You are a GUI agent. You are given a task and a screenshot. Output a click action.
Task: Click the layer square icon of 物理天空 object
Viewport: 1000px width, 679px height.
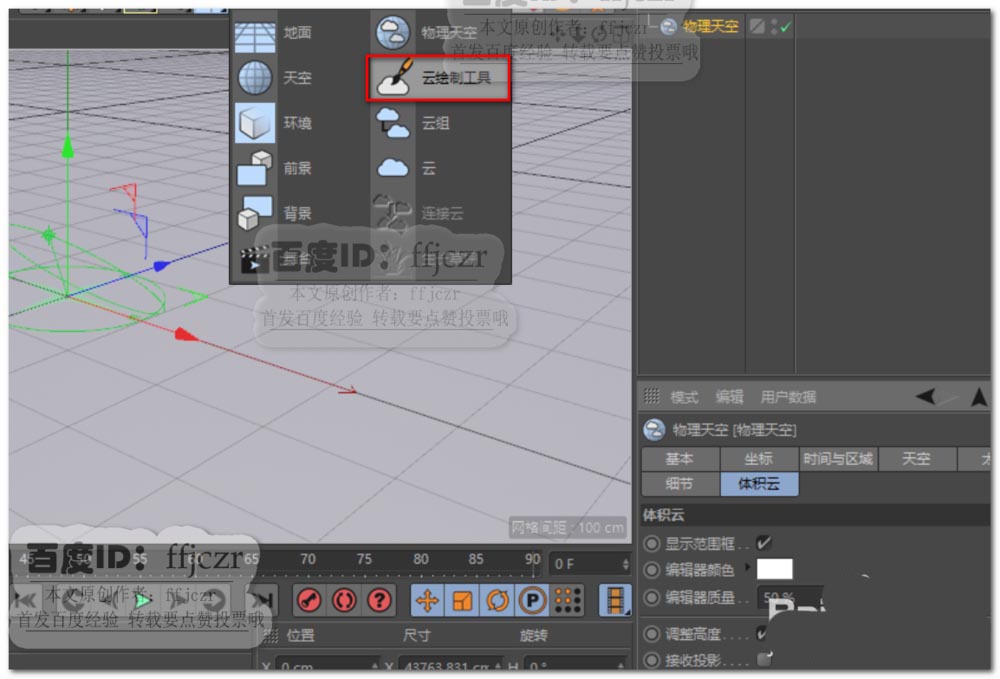point(757,26)
